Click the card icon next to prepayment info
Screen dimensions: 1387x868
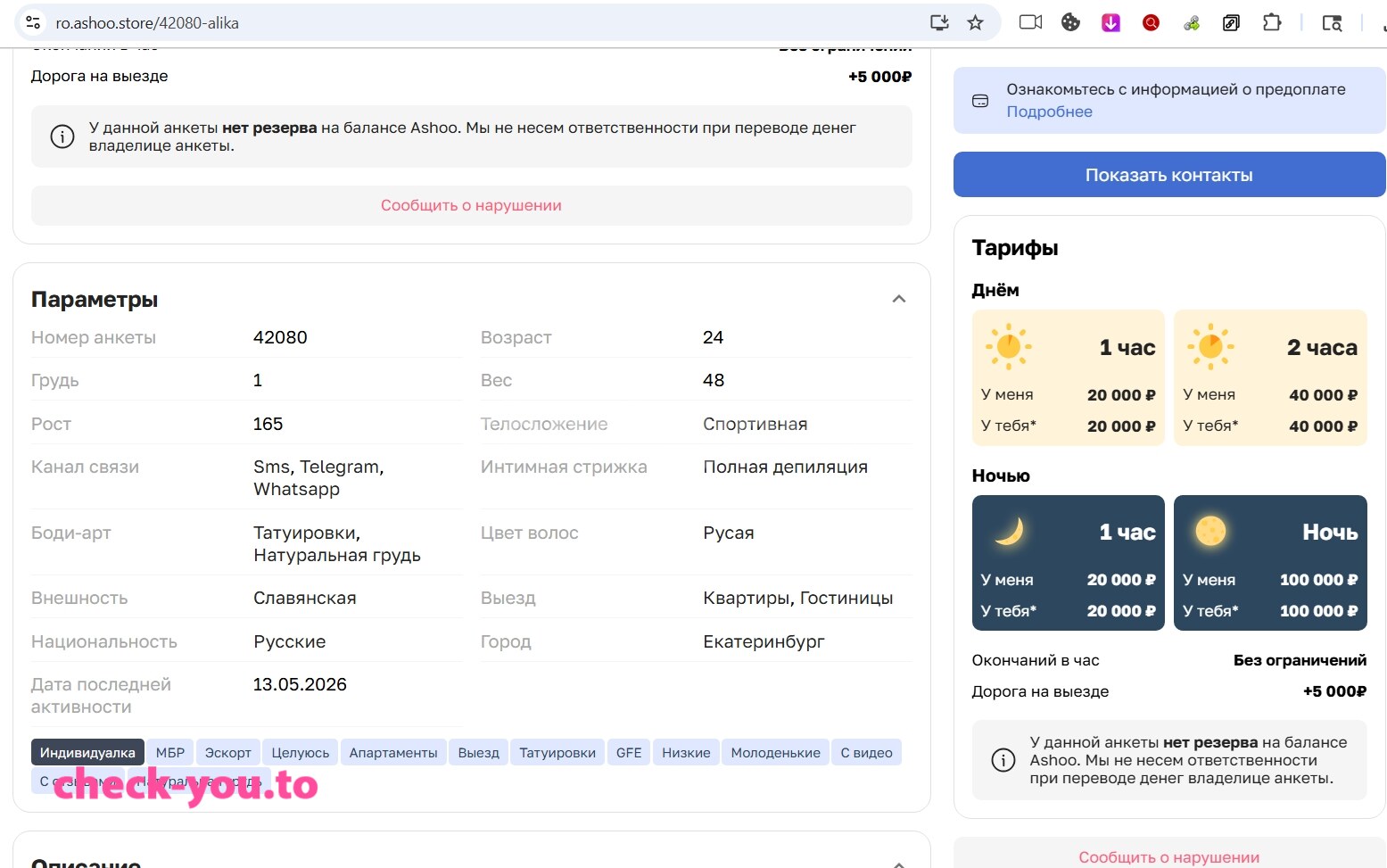pyautogui.click(x=980, y=101)
